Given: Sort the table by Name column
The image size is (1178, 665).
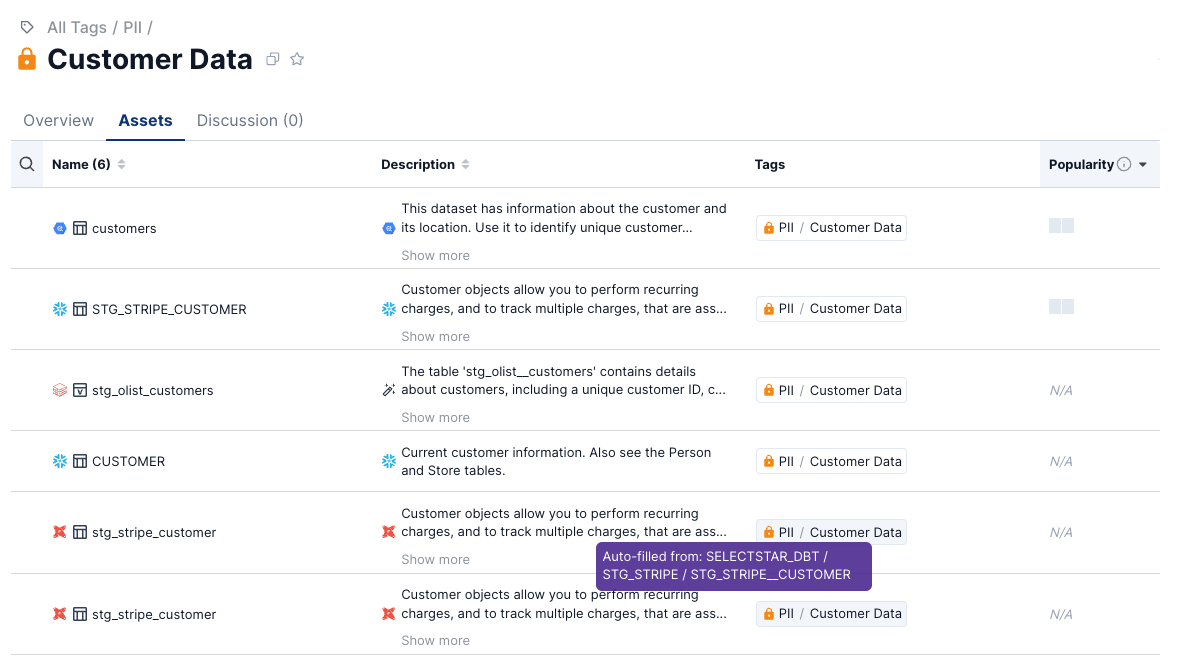Looking at the screenshot, I should click(x=122, y=164).
